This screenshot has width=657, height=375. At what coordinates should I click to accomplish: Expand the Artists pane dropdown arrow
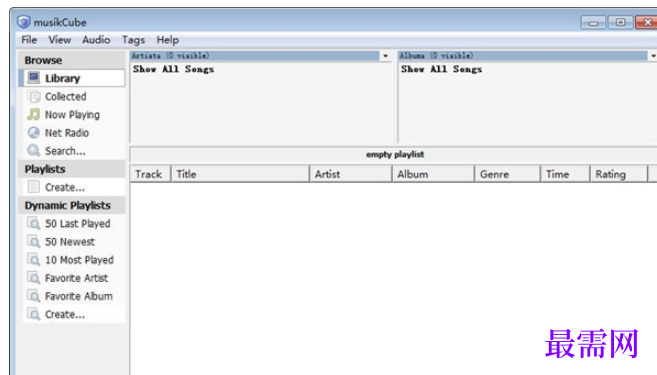coord(385,56)
